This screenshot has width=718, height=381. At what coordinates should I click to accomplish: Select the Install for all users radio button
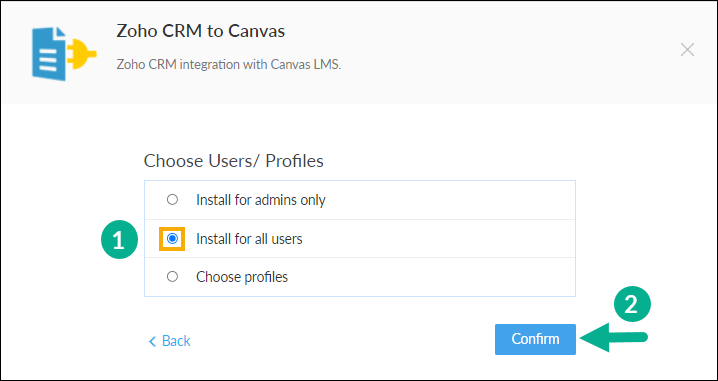(172, 239)
